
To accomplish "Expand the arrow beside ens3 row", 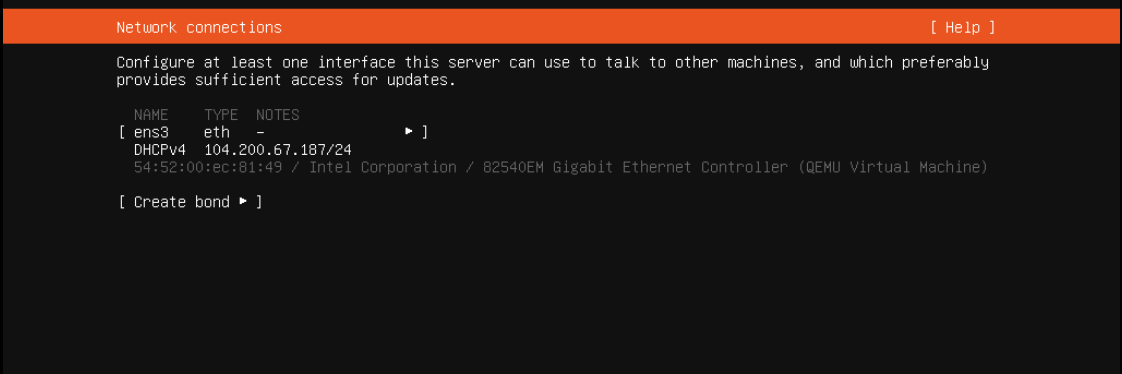I will tap(409, 132).
